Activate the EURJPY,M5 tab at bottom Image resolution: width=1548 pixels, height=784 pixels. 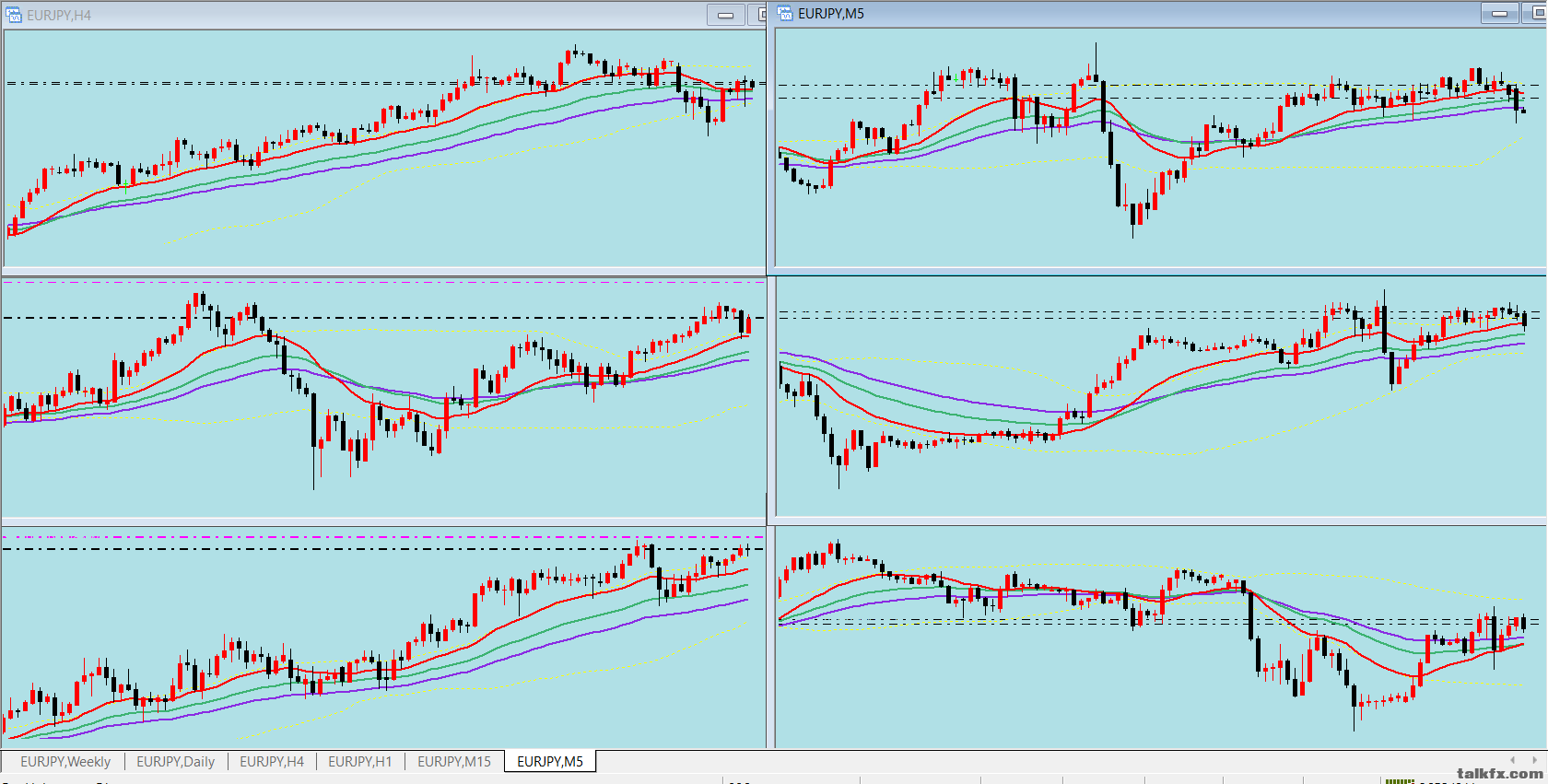click(x=550, y=762)
